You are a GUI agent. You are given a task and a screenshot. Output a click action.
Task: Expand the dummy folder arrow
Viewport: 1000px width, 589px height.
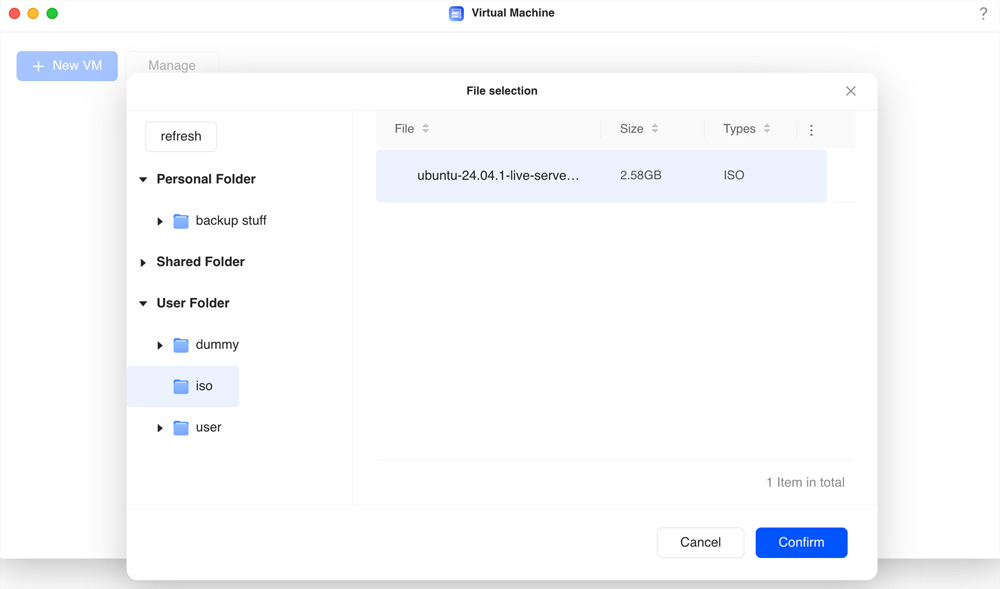[160, 345]
